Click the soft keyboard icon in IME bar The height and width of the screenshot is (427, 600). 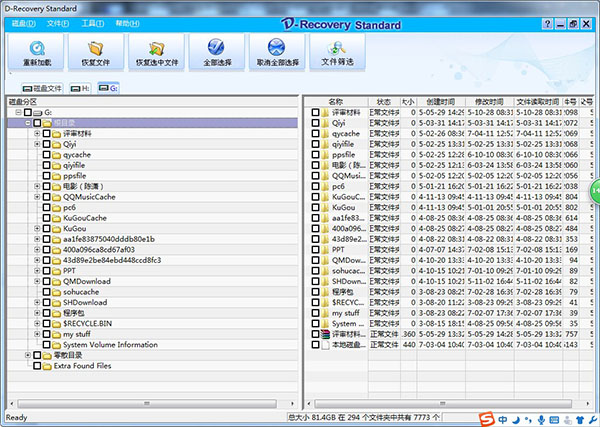coord(554,420)
